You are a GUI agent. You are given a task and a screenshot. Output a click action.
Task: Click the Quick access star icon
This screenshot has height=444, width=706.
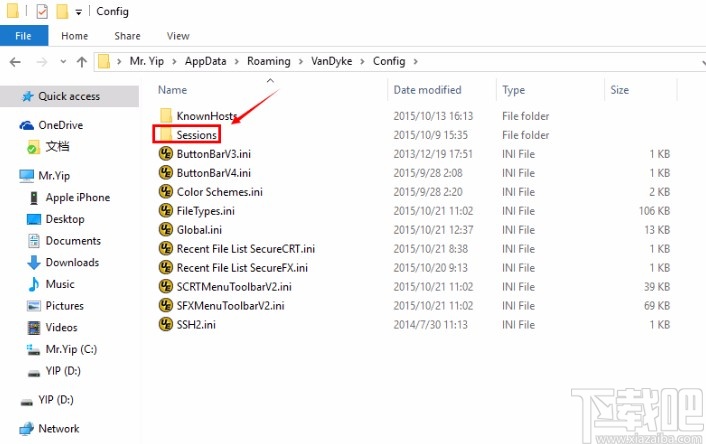tap(27, 96)
